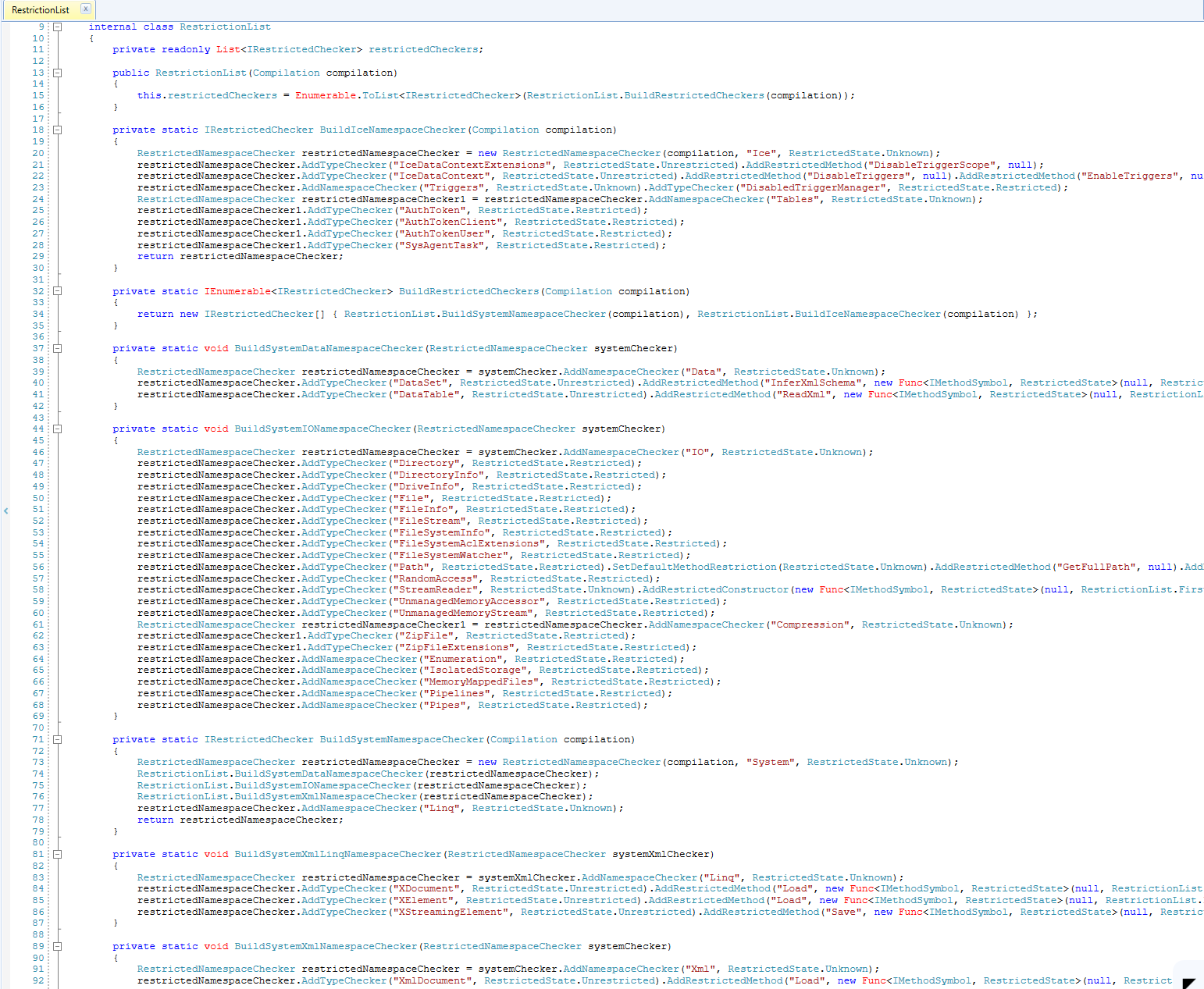
Task: Go to the Enumerable type reference on line 15
Action: 326,95
